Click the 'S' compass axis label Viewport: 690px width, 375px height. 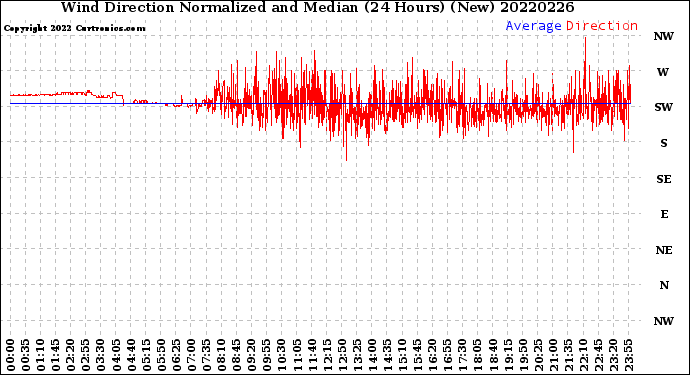[x=664, y=143]
